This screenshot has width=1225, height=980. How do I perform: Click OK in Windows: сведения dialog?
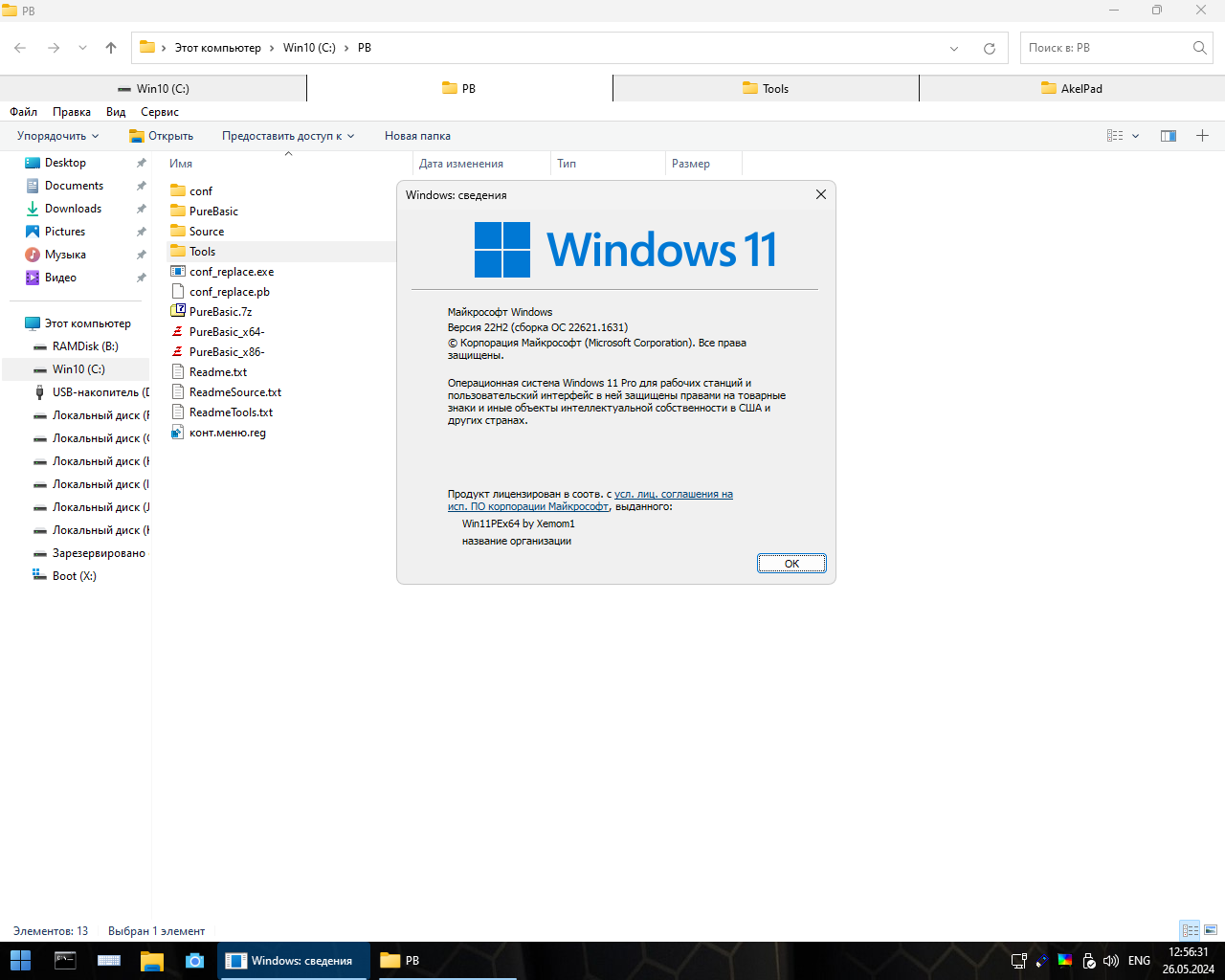791,564
